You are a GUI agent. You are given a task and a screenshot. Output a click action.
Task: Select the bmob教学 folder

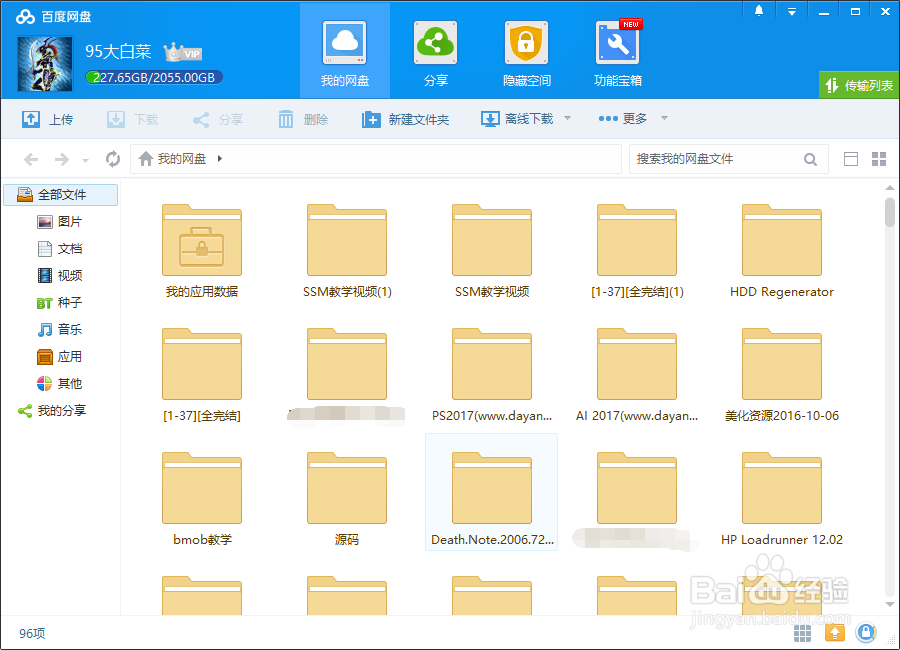[x=202, y=500]
